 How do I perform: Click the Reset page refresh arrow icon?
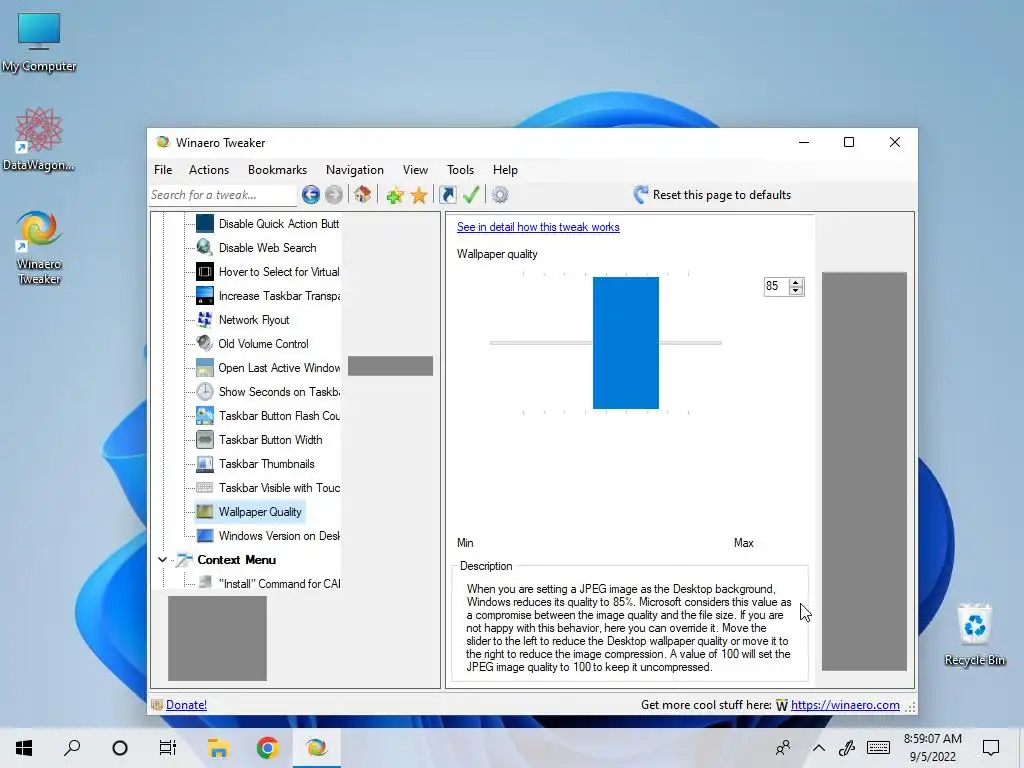point(641,195)
